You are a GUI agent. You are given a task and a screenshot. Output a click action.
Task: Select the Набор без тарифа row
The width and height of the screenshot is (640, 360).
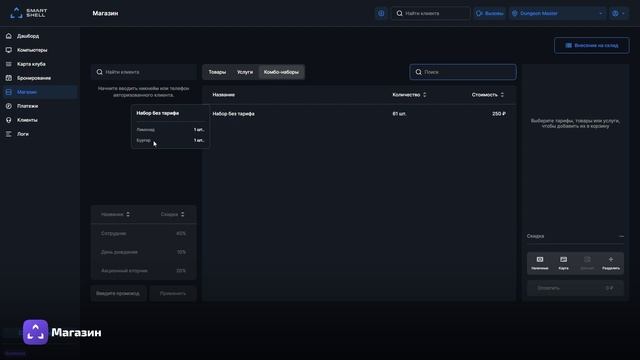coord(359,114)
